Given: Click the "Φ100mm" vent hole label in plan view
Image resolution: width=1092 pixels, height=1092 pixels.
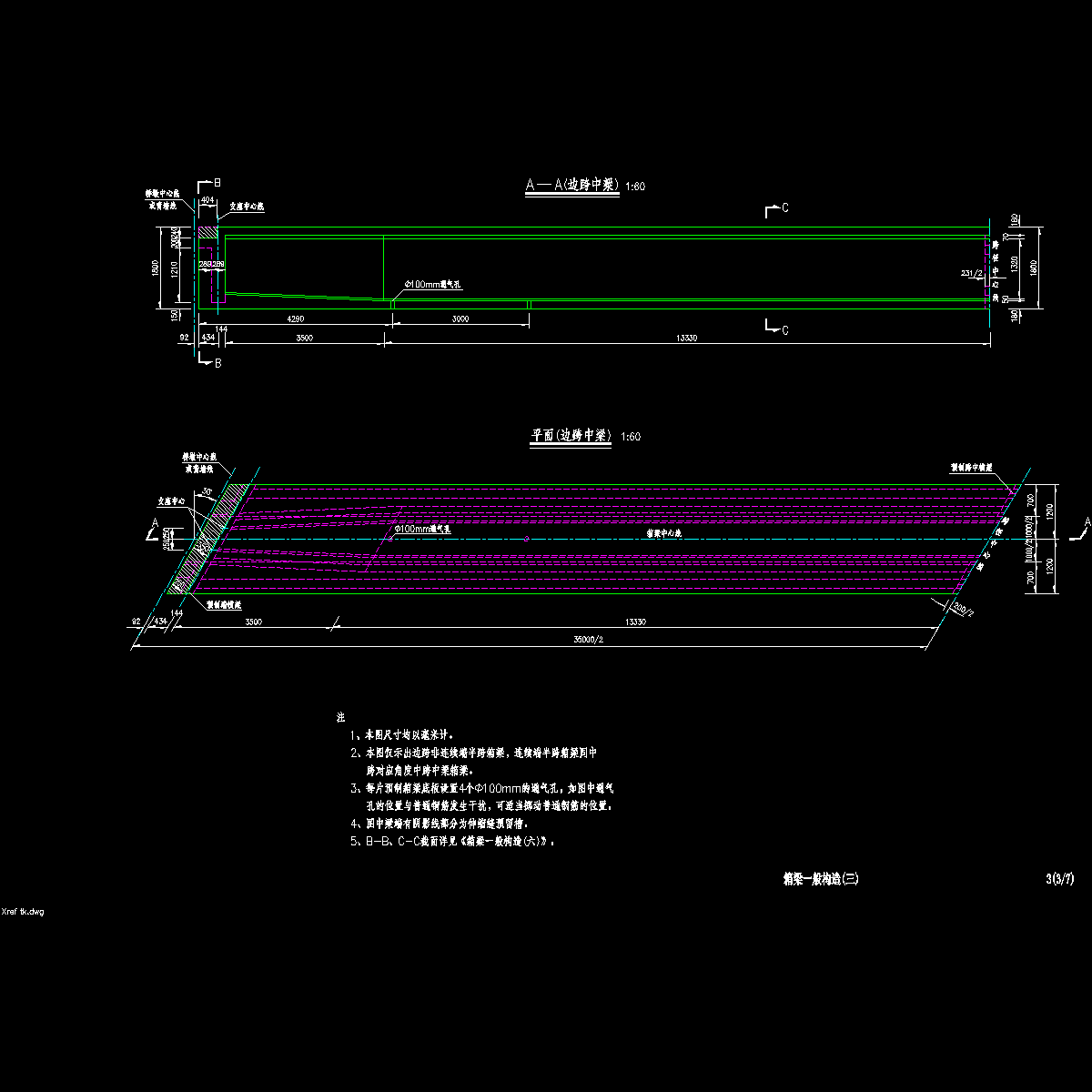Looking at the screenshot, I should 422,528.
